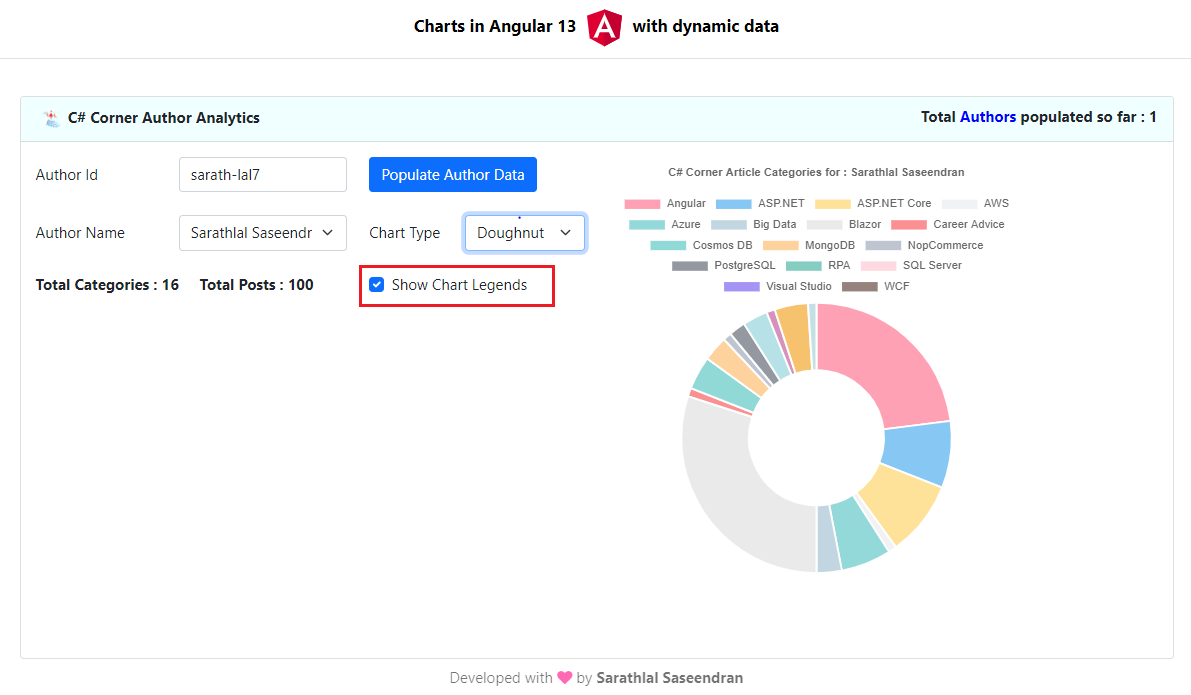Screen dimensions: 1191x695
Task: Toggle the MongoDB legend item
Action: 809,245
